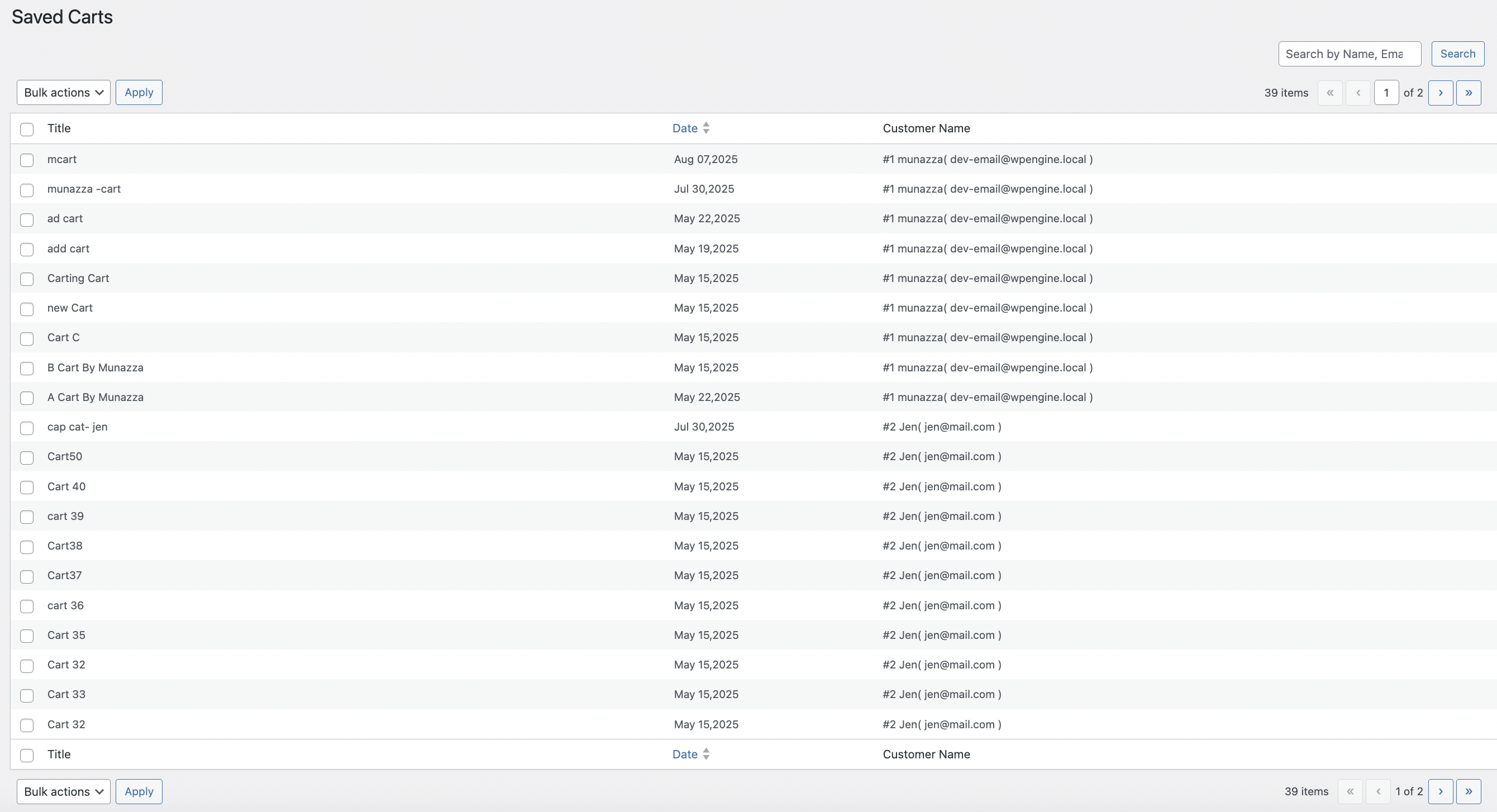Jump to last page in top pagination

(1468, 93)
